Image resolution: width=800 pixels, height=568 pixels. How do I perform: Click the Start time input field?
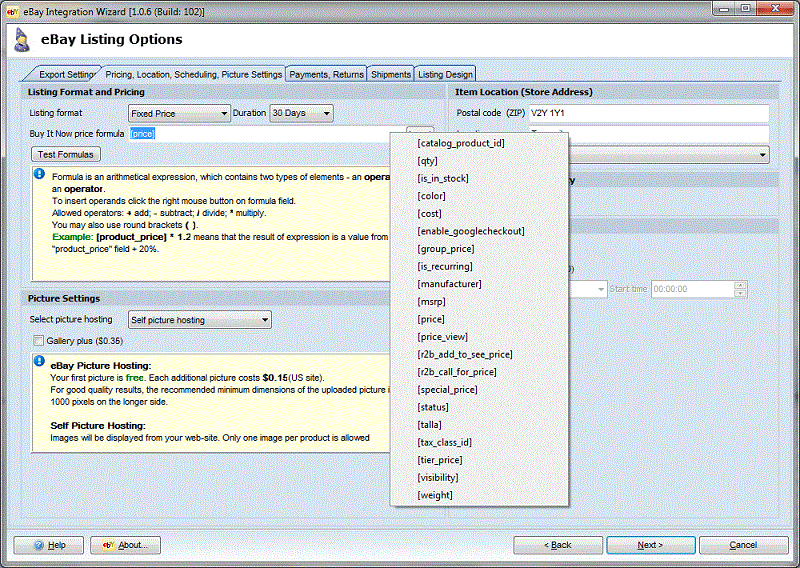692,289
